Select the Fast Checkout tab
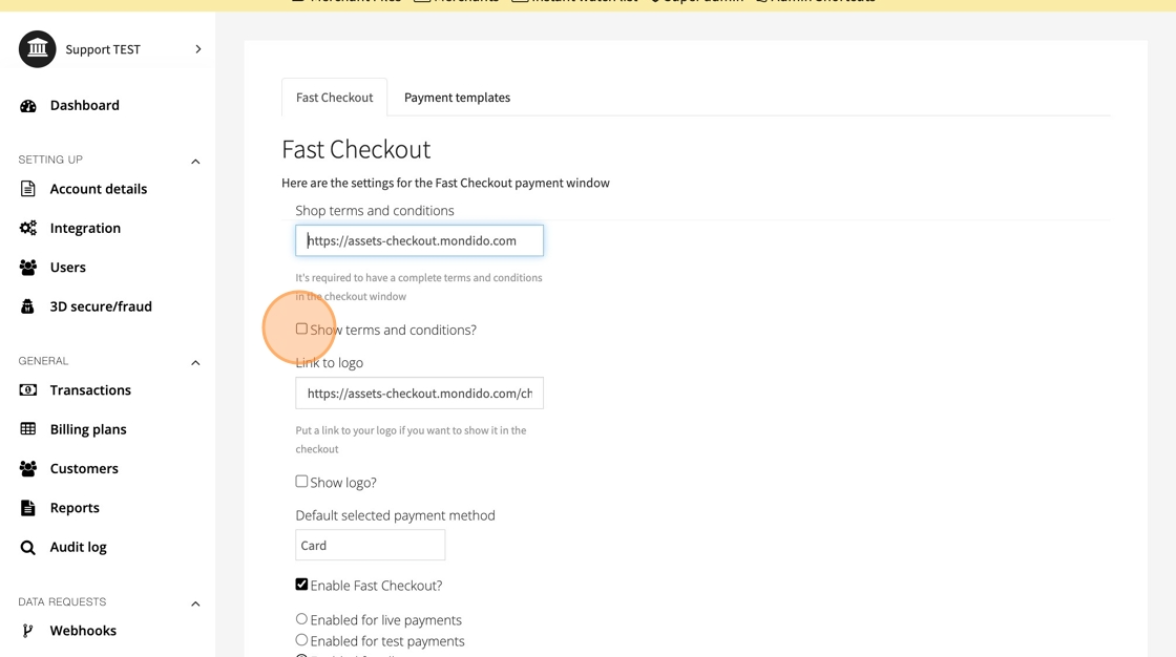The height and width of the screenshot is (657, 1176). 334,98
